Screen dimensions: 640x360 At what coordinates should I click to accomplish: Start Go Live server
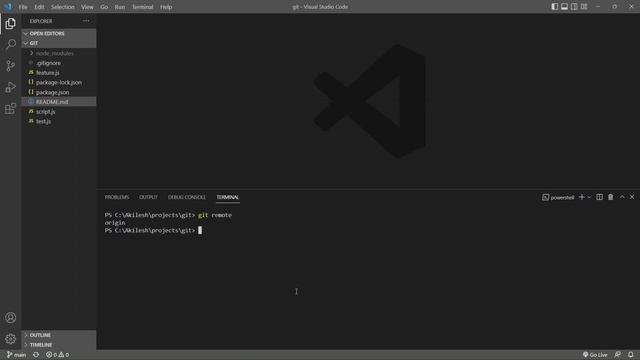(595, 355)
